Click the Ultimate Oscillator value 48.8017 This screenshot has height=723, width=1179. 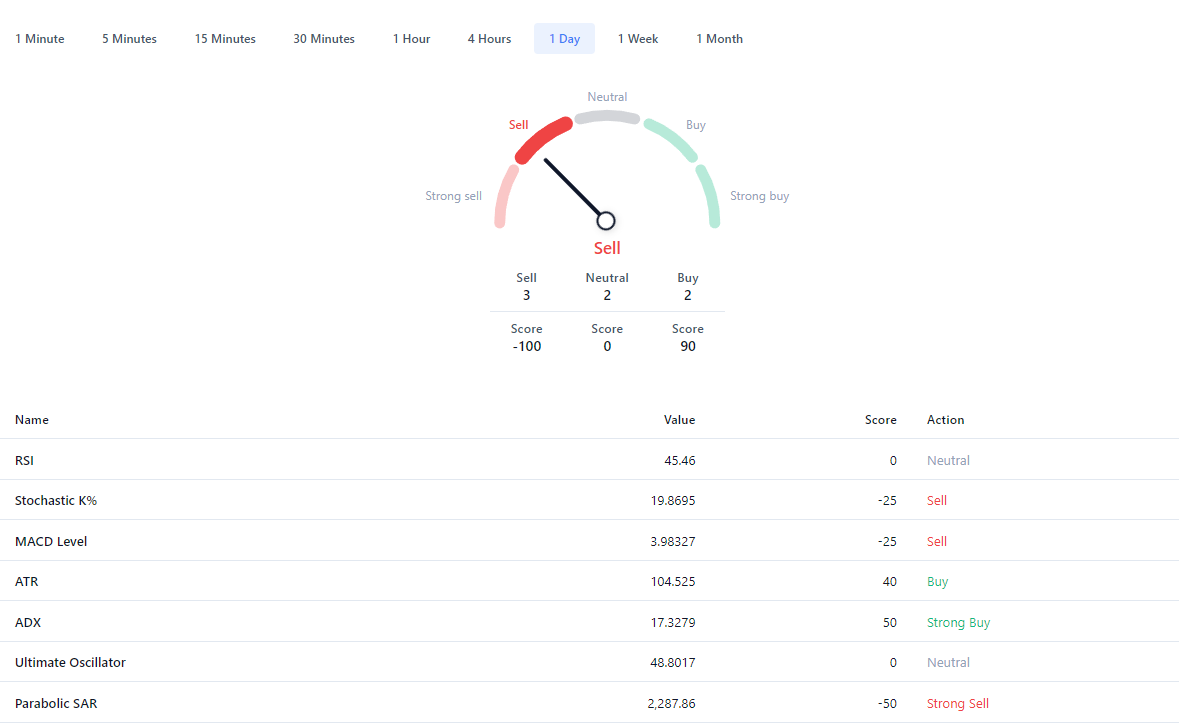coord(673,662)
